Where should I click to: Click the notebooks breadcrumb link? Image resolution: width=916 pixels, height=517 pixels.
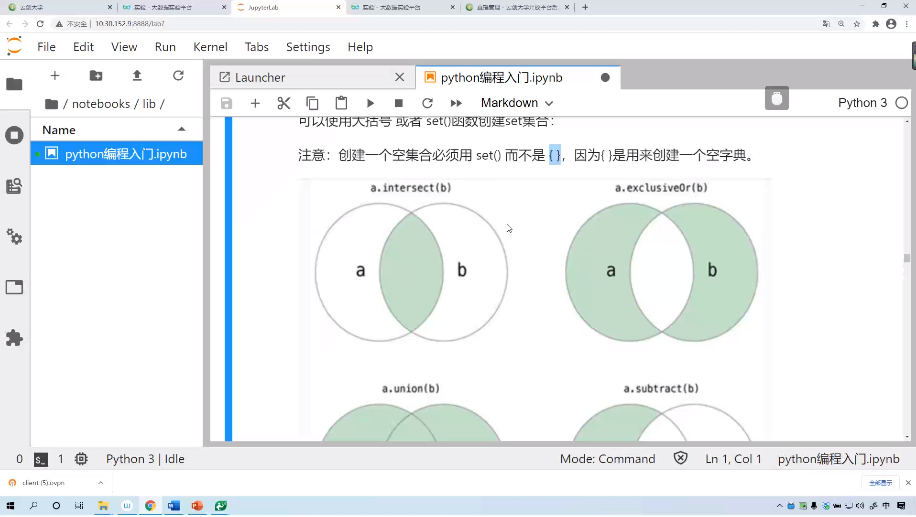pyautogui.click(x=101, y=104)
